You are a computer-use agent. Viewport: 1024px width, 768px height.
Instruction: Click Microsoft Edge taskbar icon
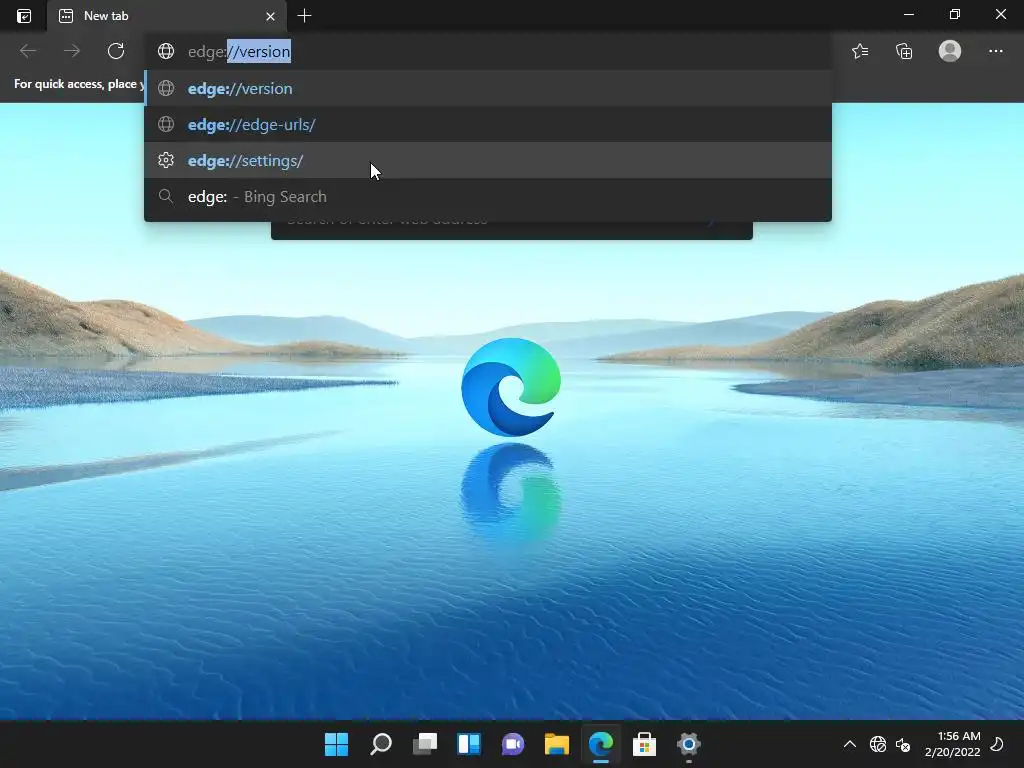tap(601, 744)
